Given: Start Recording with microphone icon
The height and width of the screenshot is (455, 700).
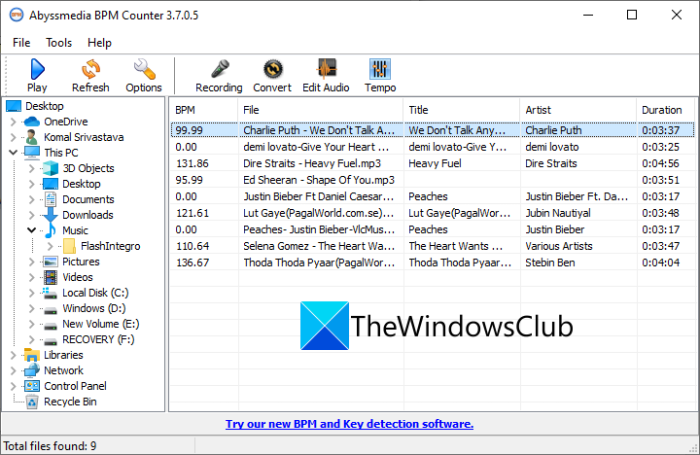Looking at the screenshot, I should point(220,69).
